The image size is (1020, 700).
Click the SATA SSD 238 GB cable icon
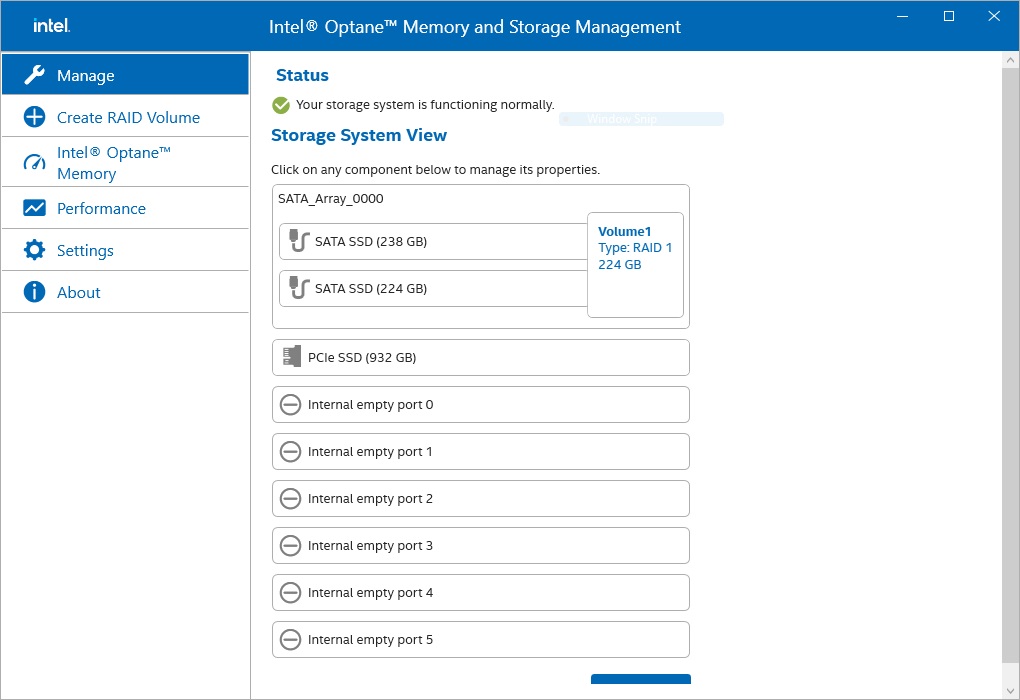[299, 241]
